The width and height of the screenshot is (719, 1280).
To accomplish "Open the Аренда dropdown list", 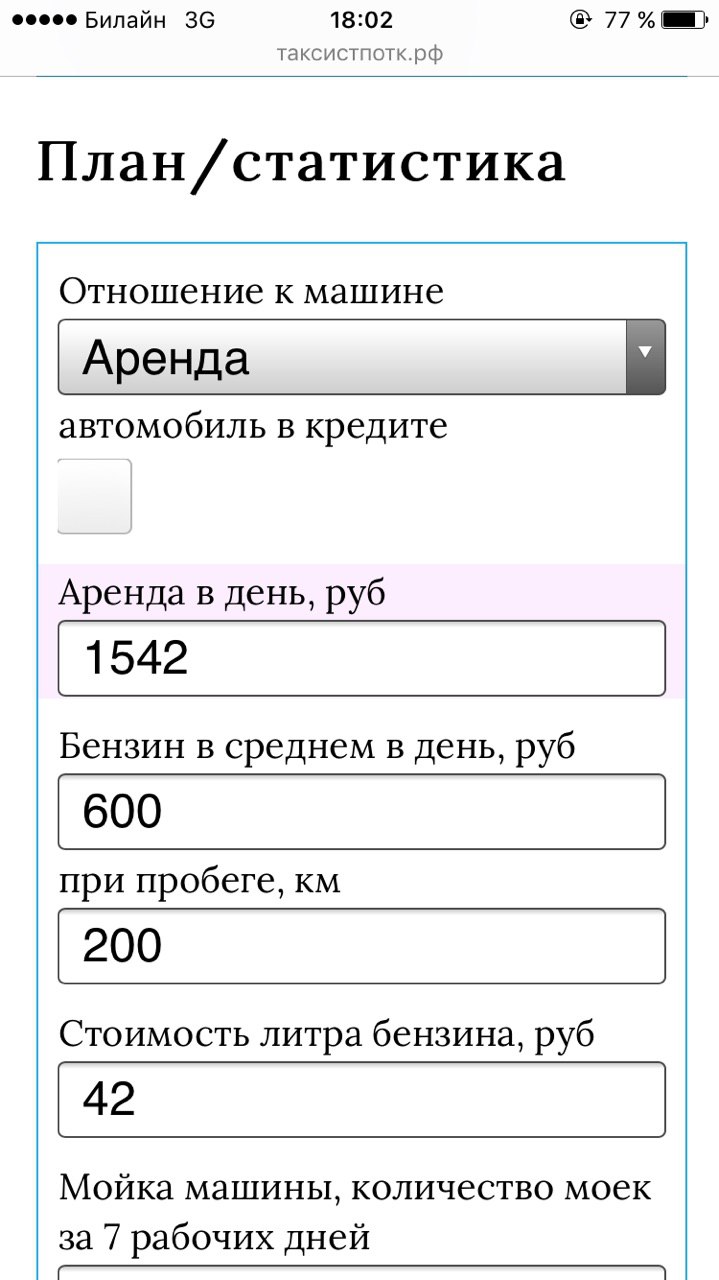I will pos(342,357).
